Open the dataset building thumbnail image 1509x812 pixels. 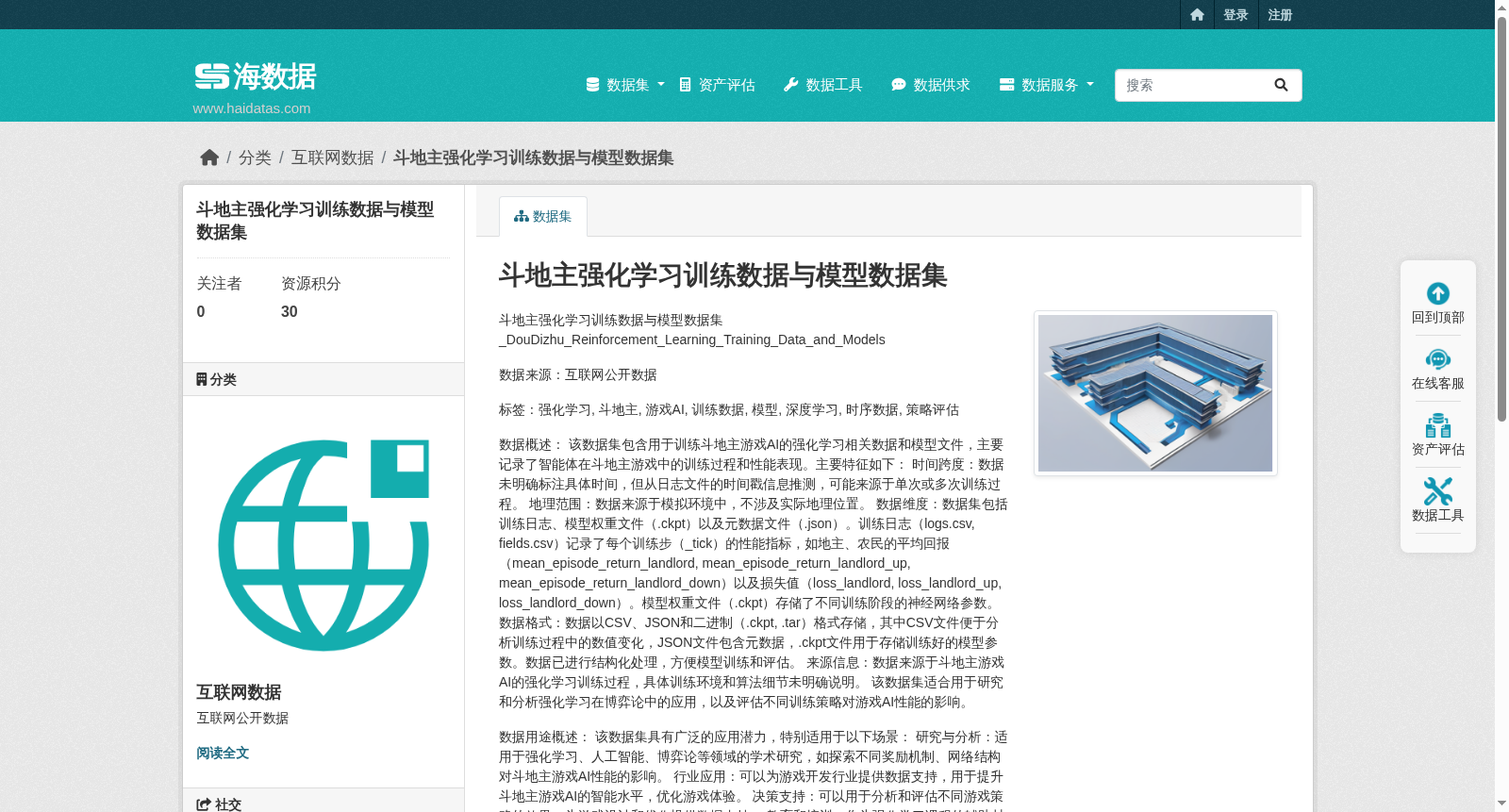(1155, 393)
